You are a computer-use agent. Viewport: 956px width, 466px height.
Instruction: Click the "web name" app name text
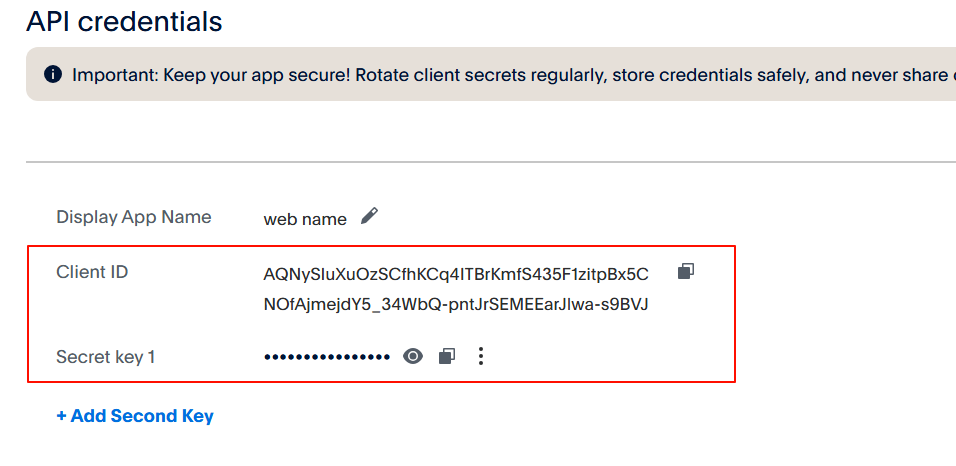point(305,219)
